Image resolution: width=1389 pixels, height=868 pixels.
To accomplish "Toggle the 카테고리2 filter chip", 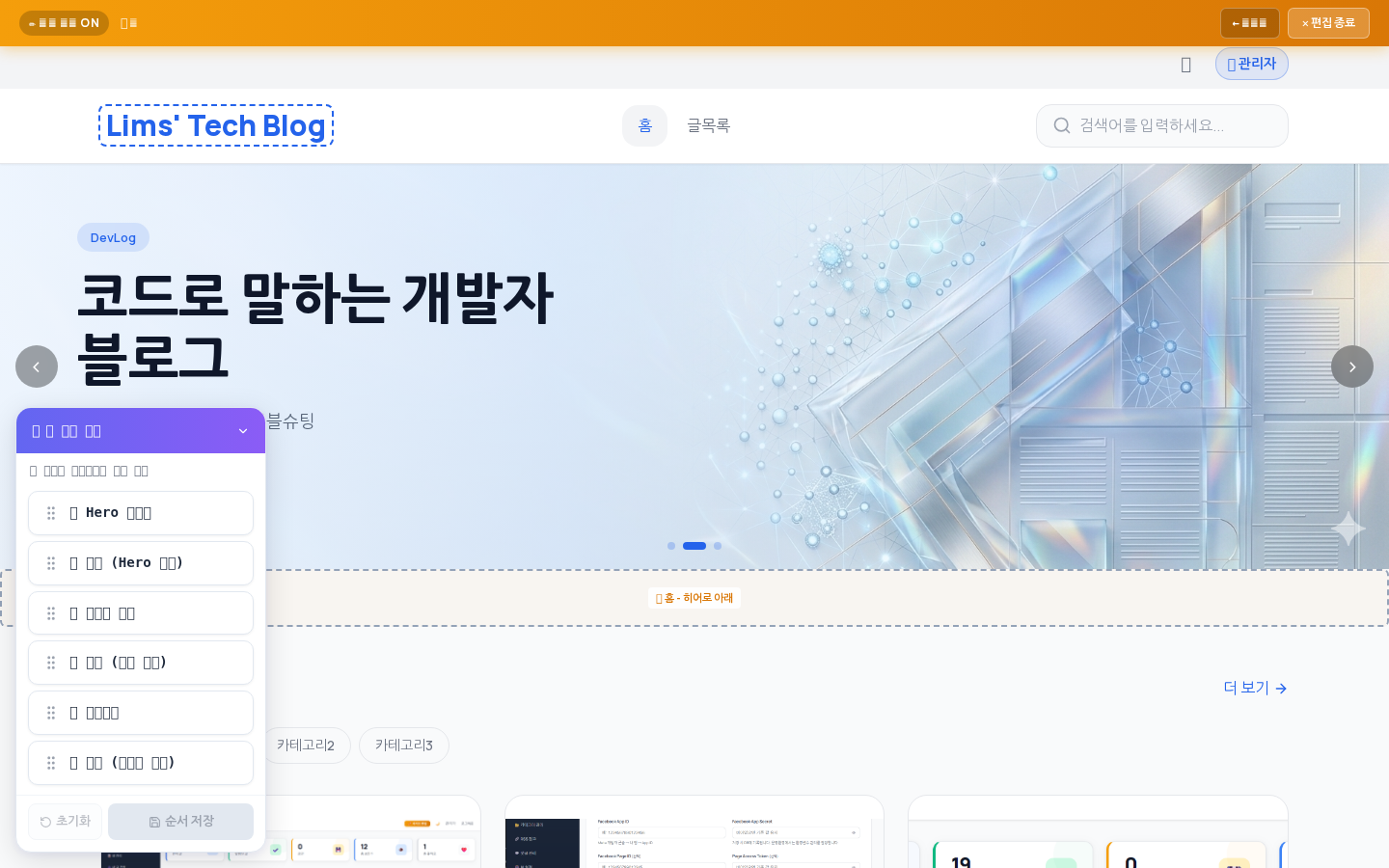I will (x=307, y=745).
